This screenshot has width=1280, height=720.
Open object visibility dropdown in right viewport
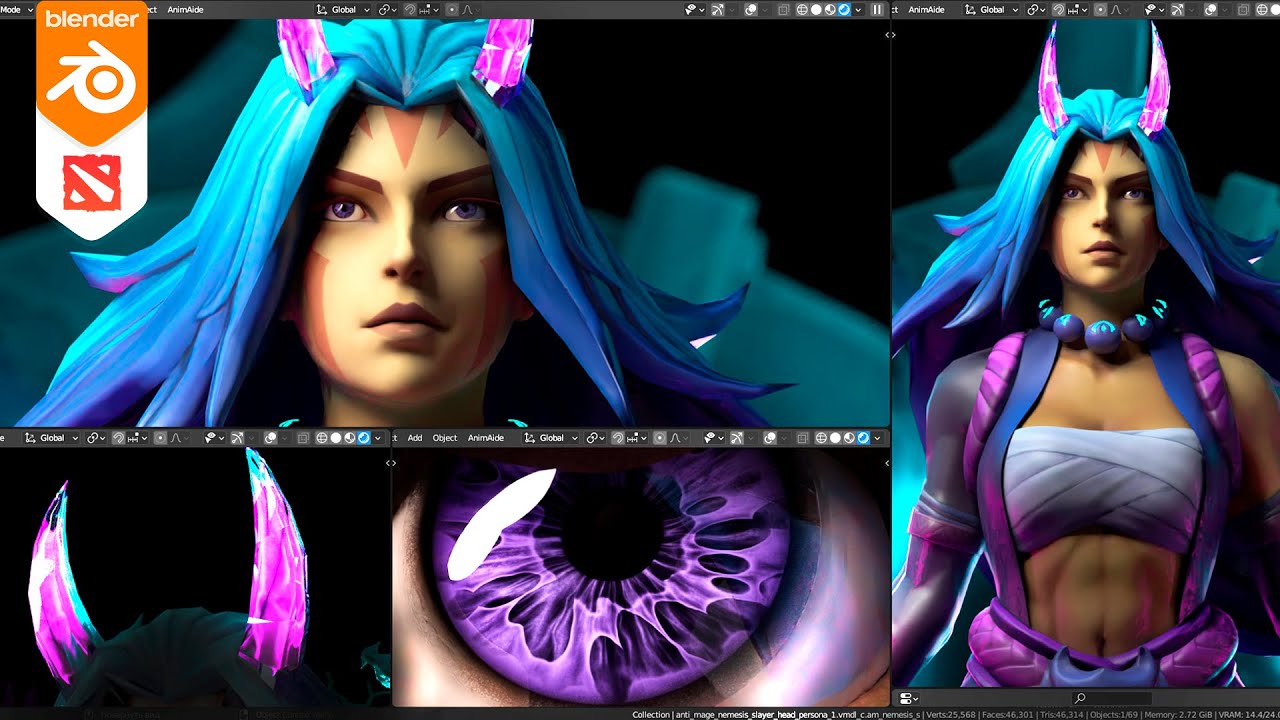pos(1155,9)
